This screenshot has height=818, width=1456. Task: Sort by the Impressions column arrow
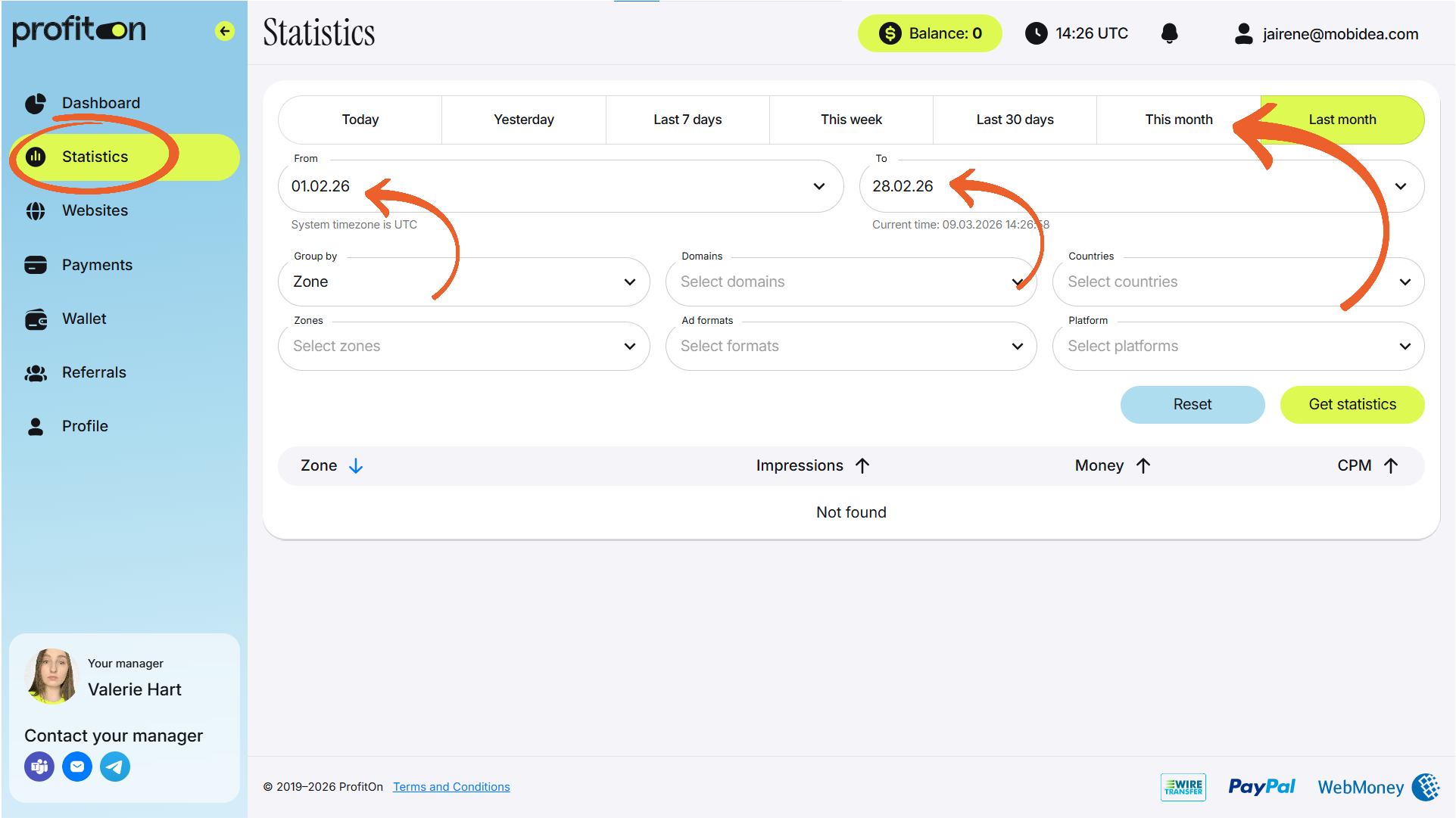pyautogui.click(x=862, y=466)
